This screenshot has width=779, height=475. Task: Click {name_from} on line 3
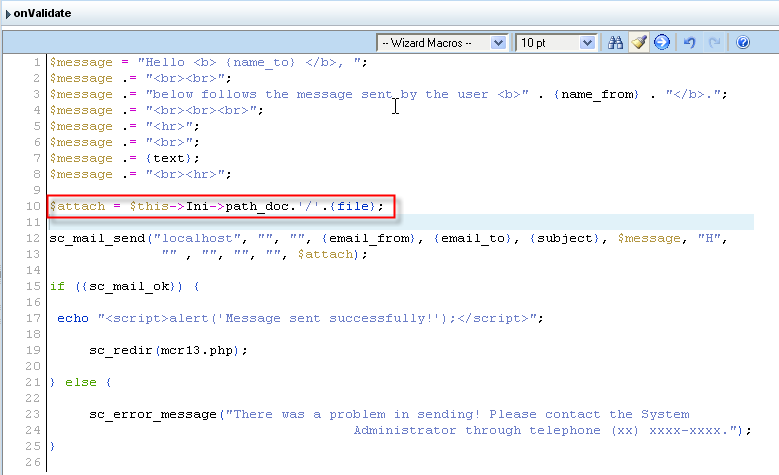tap(597, 94)
